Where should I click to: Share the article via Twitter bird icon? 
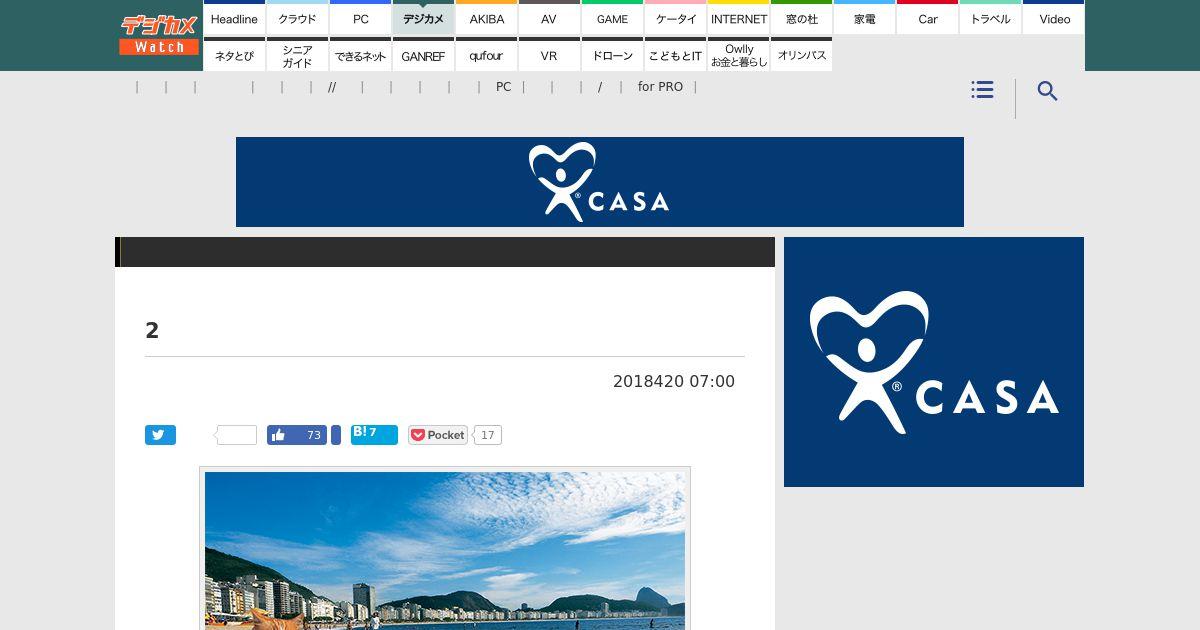(160, 435)
